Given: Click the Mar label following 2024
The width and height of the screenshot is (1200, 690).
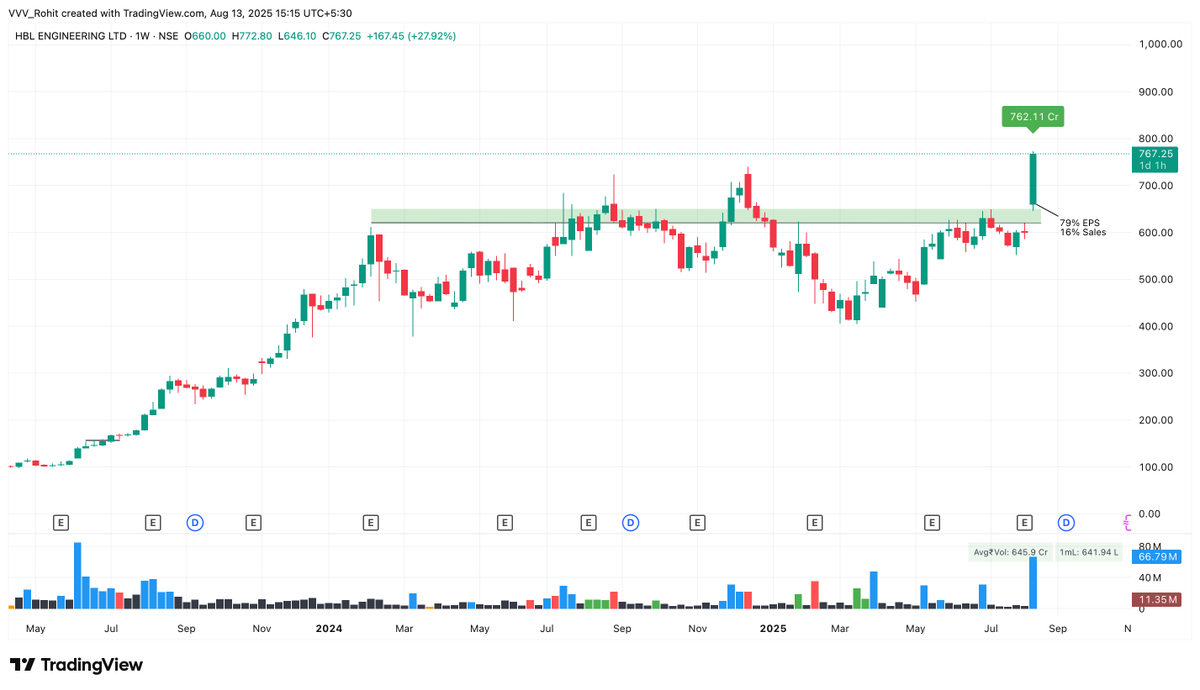Looking at the screenshot, I should pyautogui.click(x=404, y=629).
